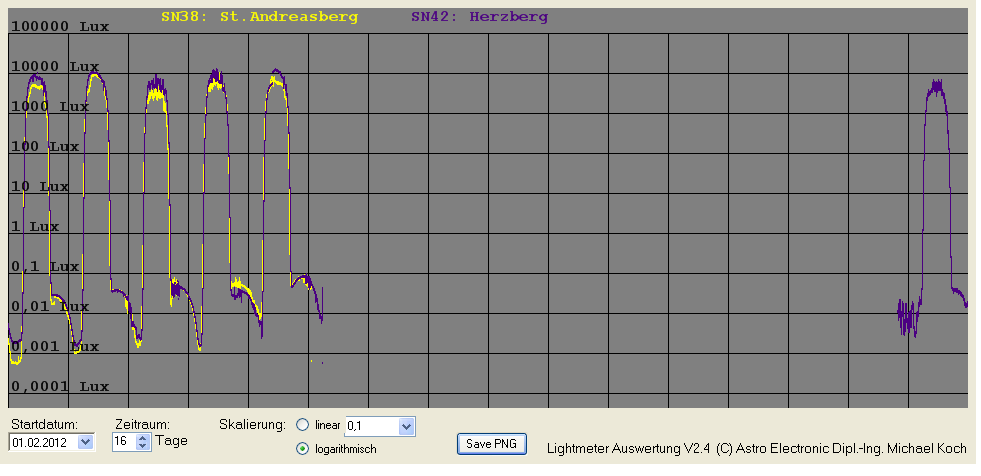
Task: Open the Startdatum date dropdown arrow
Action: pyautogui.click(x=86, y=442)
